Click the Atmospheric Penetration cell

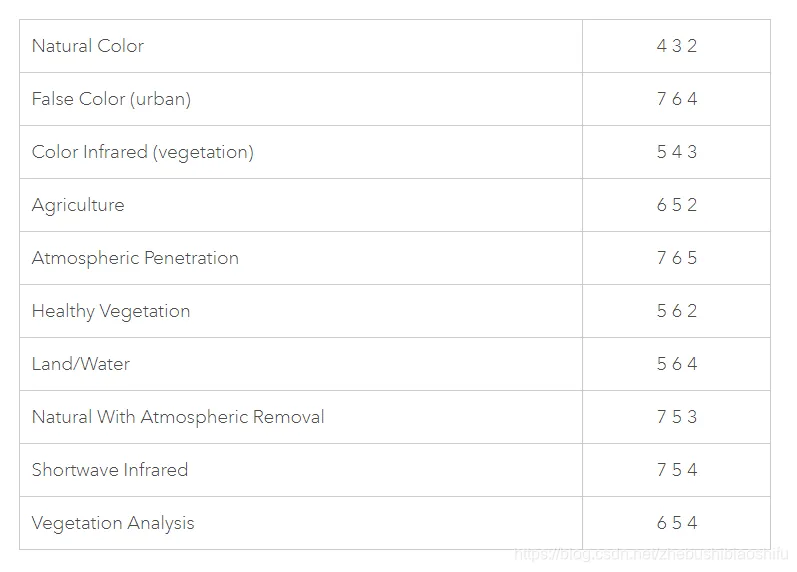click(135, 258)
